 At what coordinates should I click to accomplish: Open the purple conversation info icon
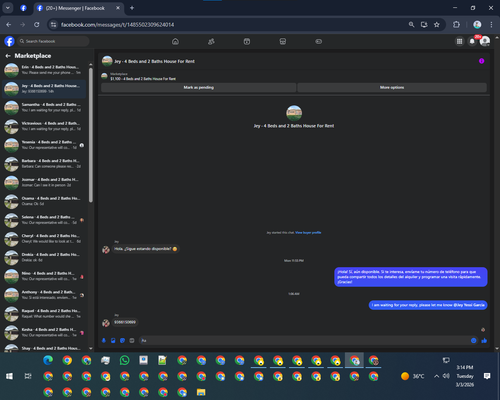pyautogui.click(x=481, y=61)
